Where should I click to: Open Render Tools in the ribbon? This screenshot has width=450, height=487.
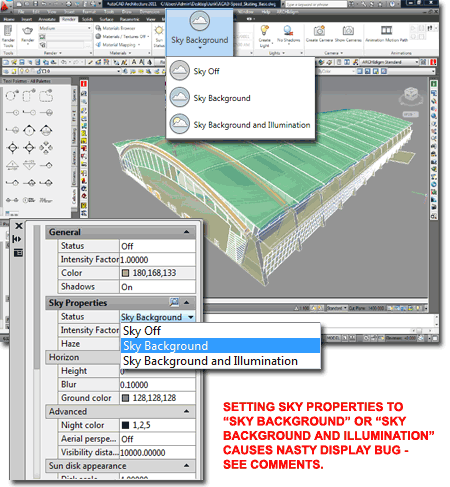point(8,35)
